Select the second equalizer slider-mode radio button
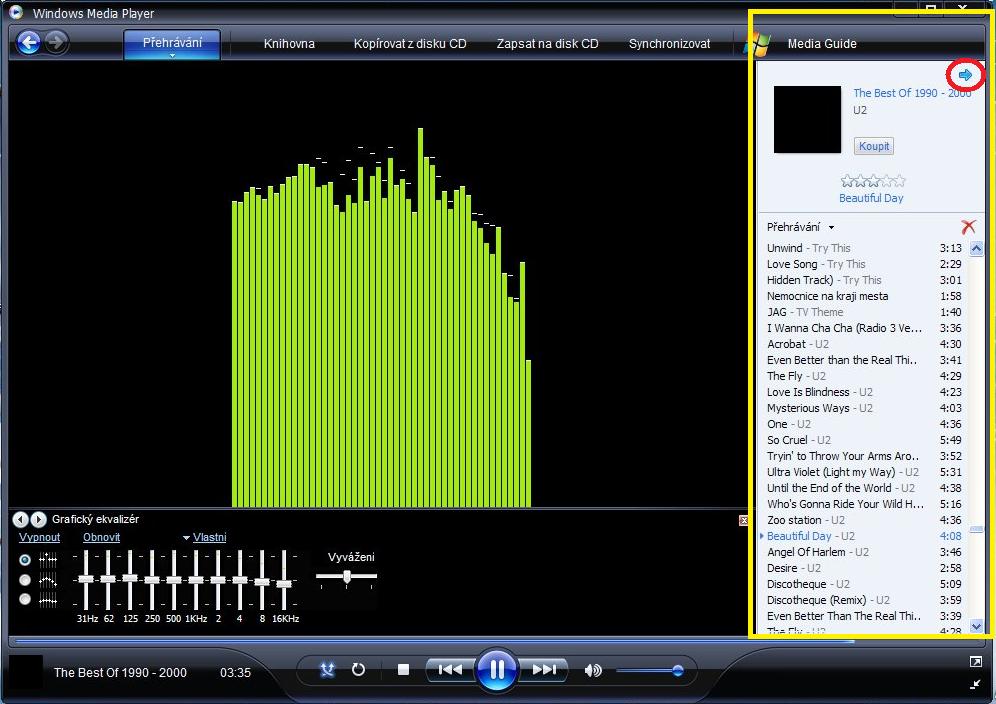This screenshot has height=704, width=996. [25, 580]
